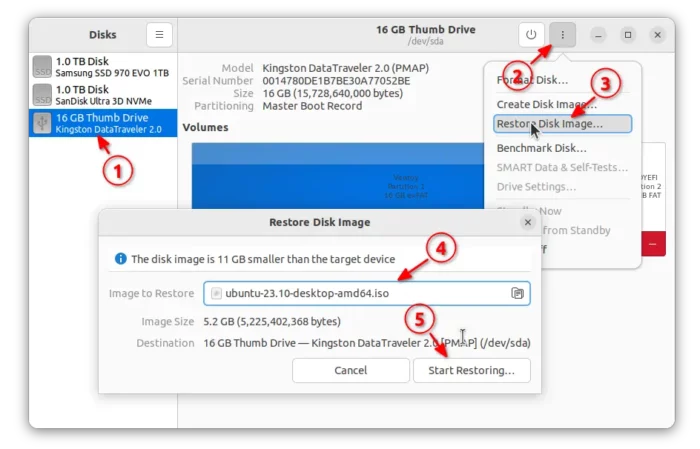The width and height of the screenshot is (700, 449).
Task: Click the red minus delete partition button
Action: (654, 244)
